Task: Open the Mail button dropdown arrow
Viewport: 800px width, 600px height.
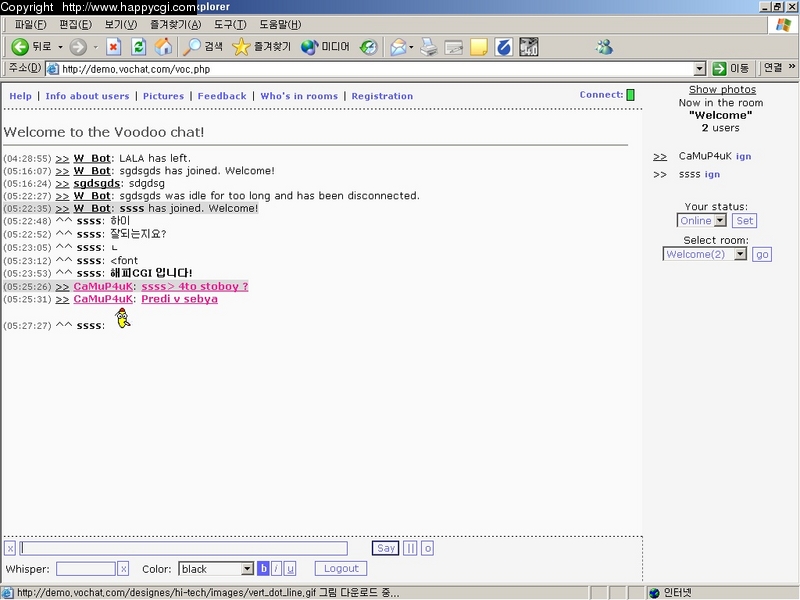Action: pos(411,47)
